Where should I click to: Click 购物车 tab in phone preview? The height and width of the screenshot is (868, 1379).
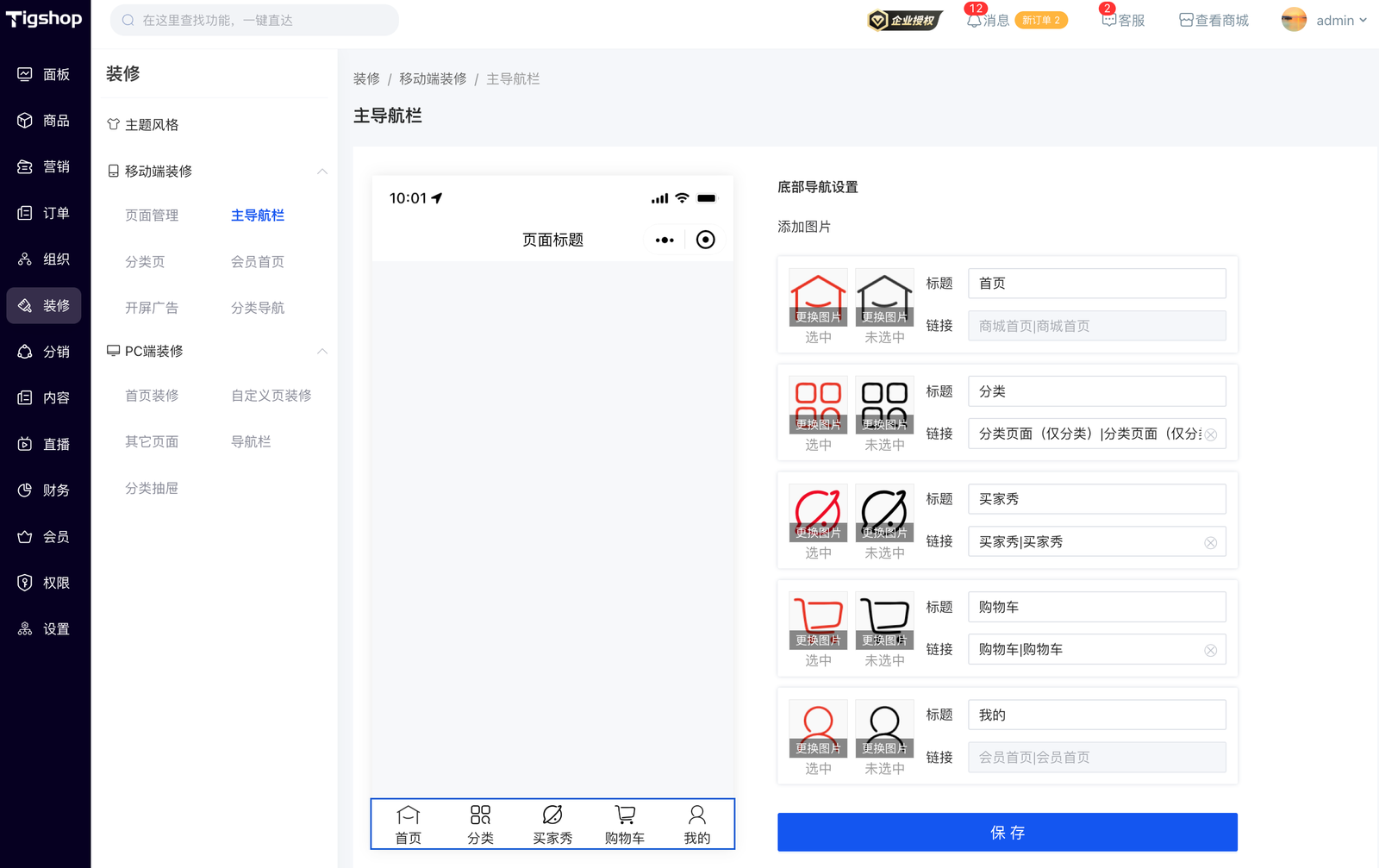[625, 825]
